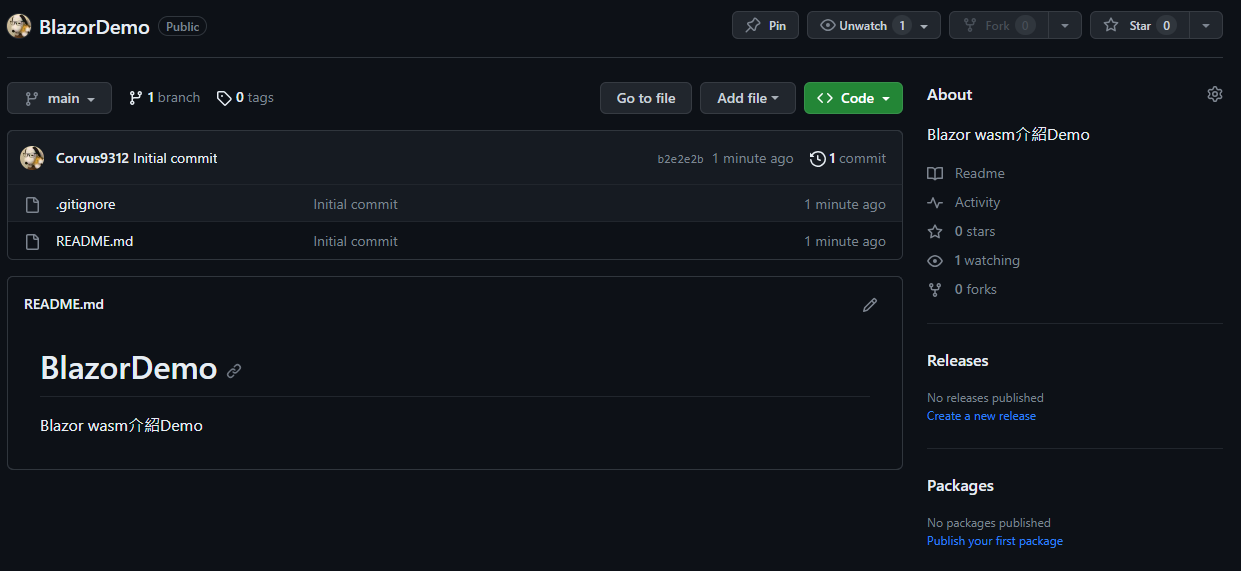Click the README.md panel header label
This screenshot has width=1241, height=571.
tap(64, 304)
